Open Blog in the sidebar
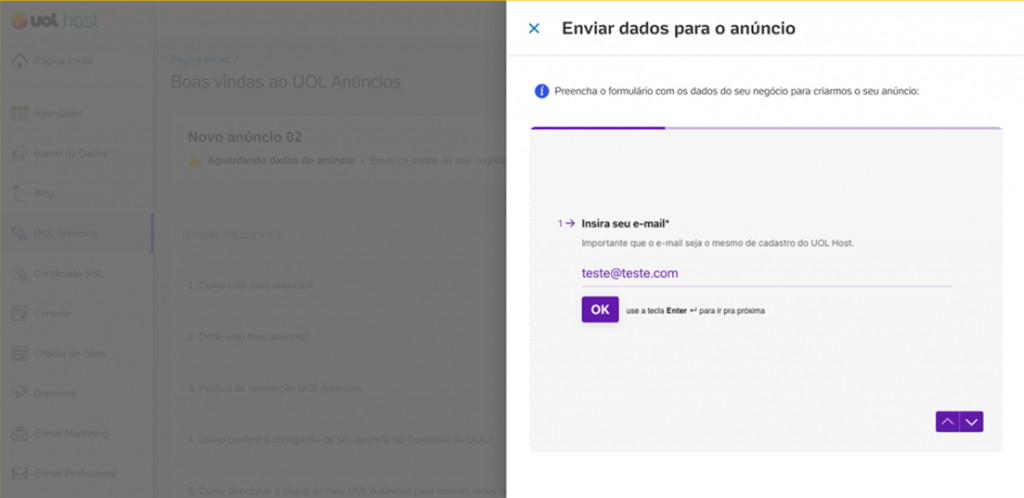This screenshot has height=498, width=1024. [44, 194]
